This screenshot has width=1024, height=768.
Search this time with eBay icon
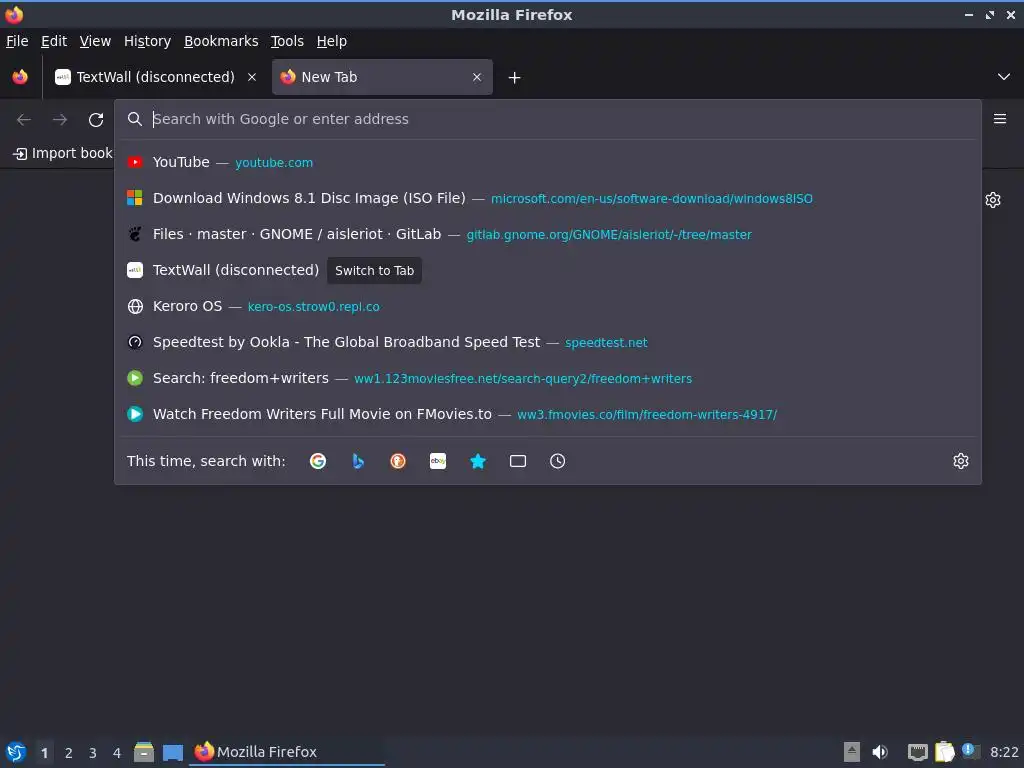point(438,461)
